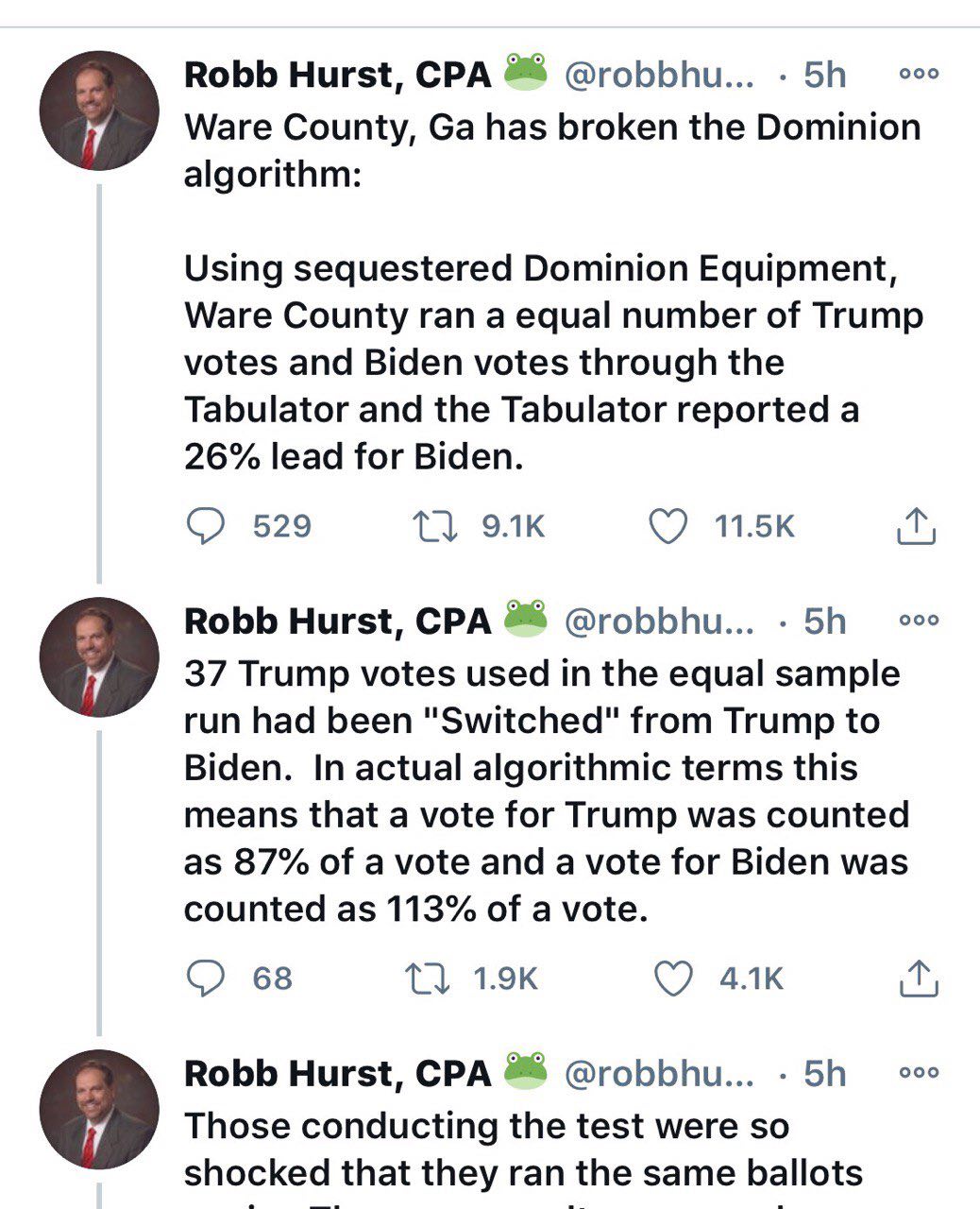Share the tweet about 37 Trump votes
This screenshot has height=1209, width=980.
point(917,978)
